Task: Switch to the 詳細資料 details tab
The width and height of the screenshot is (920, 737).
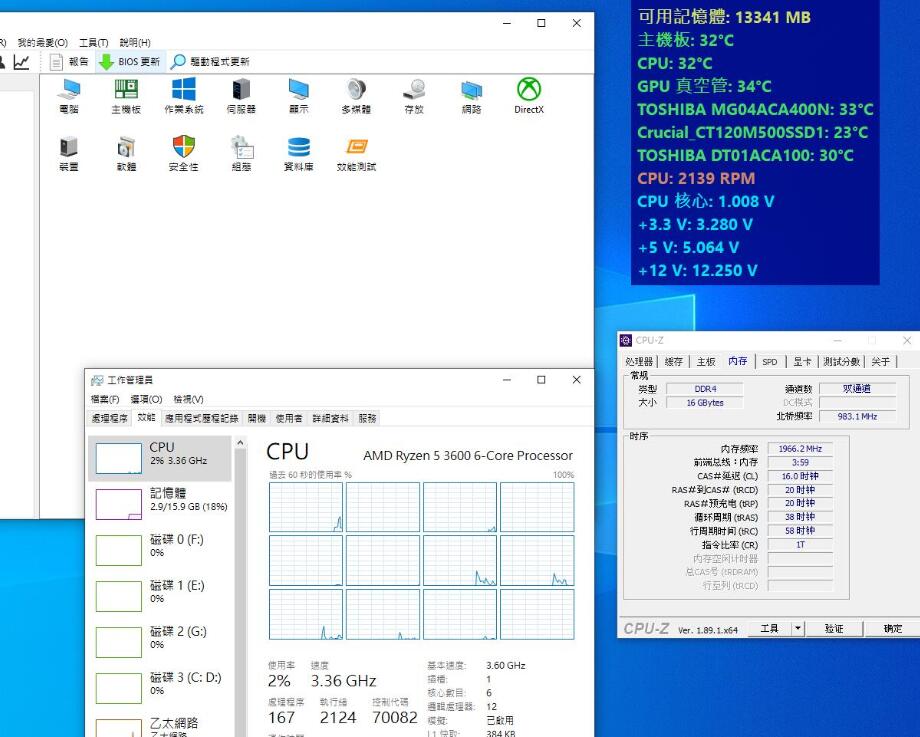Action: point(330,418)
